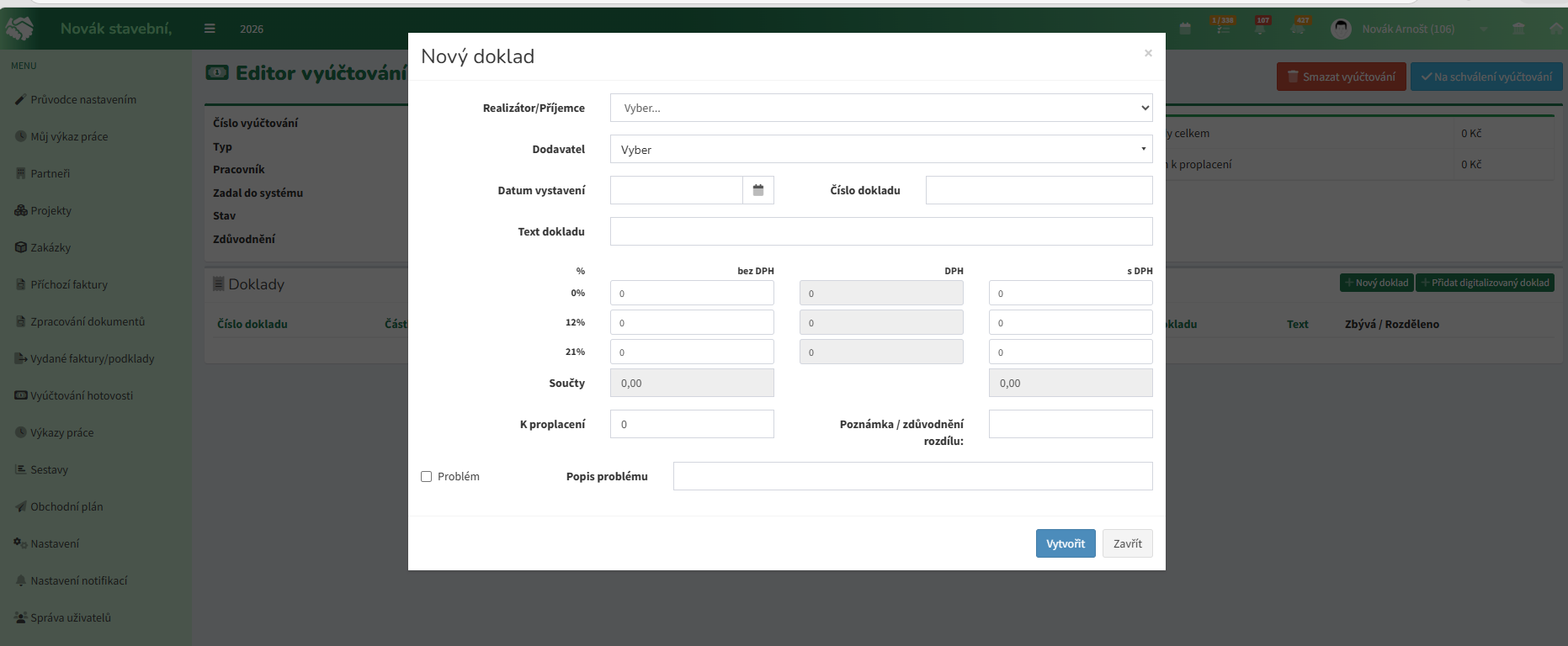The width and height of the screenshot is (1568, 646).
Task: Open the date picker calendar icon
Action: click(x=758, y=190)
